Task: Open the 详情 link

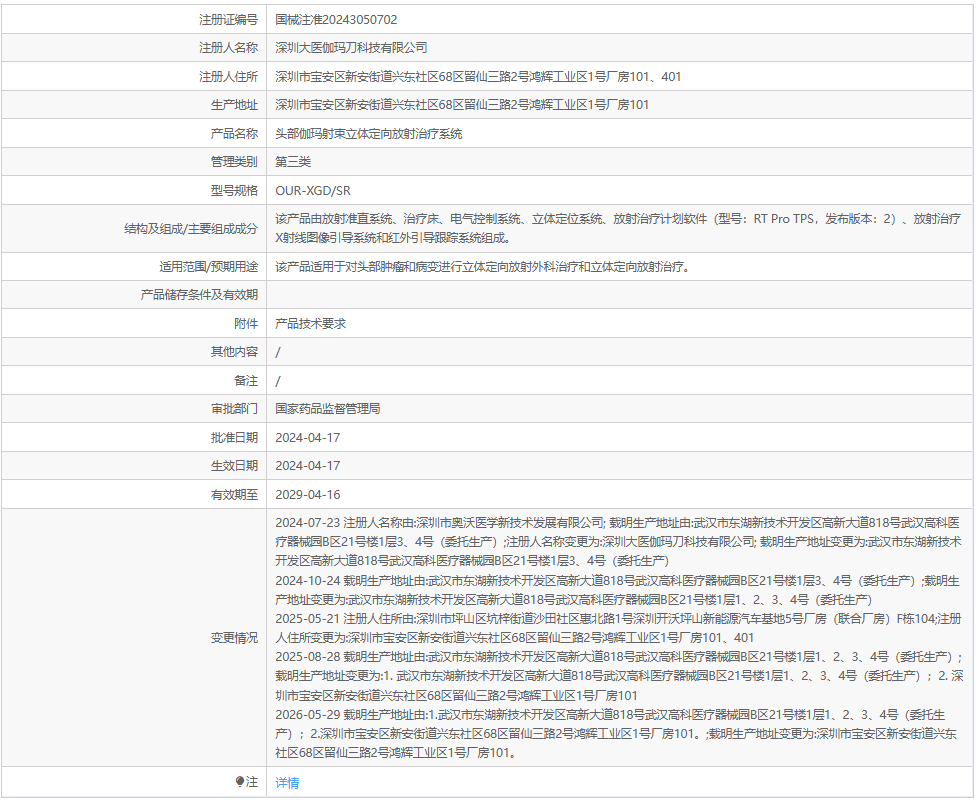Action: (x=287, y=782)
